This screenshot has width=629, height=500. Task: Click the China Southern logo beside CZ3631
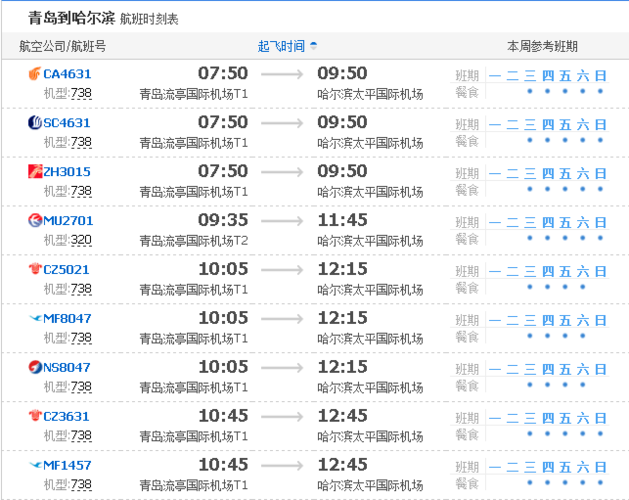pos(34,416)
